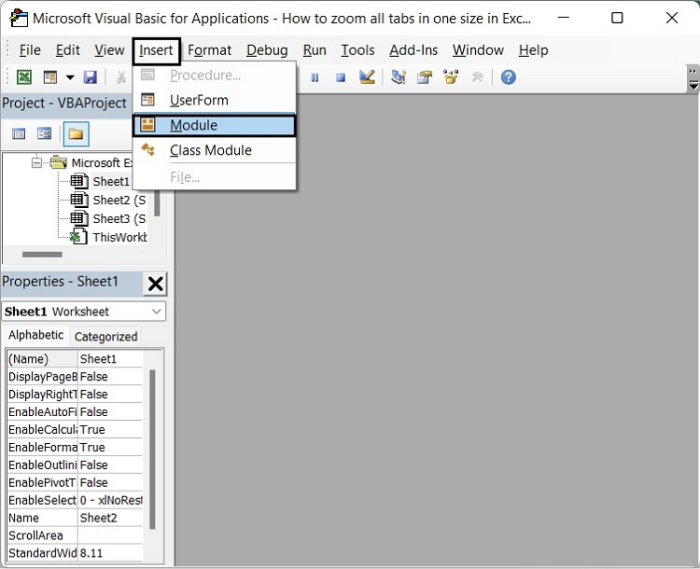The image size is (700, 569).
Task: Open the insert object dropdown arrow in toolbar
Action: tap(70, 77)
